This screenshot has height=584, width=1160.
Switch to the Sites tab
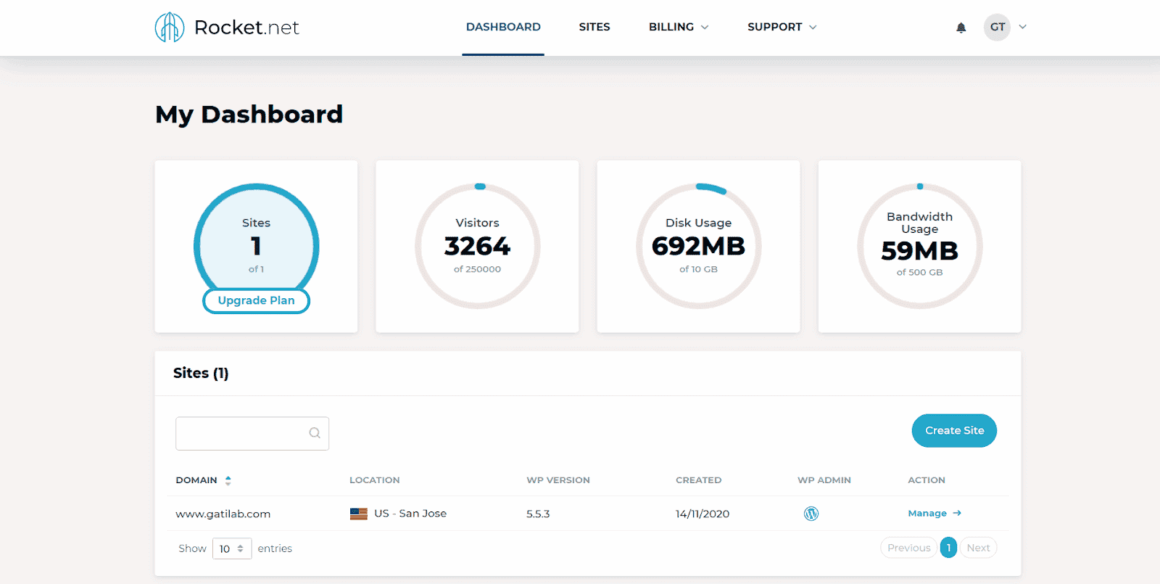coord(594,27)
